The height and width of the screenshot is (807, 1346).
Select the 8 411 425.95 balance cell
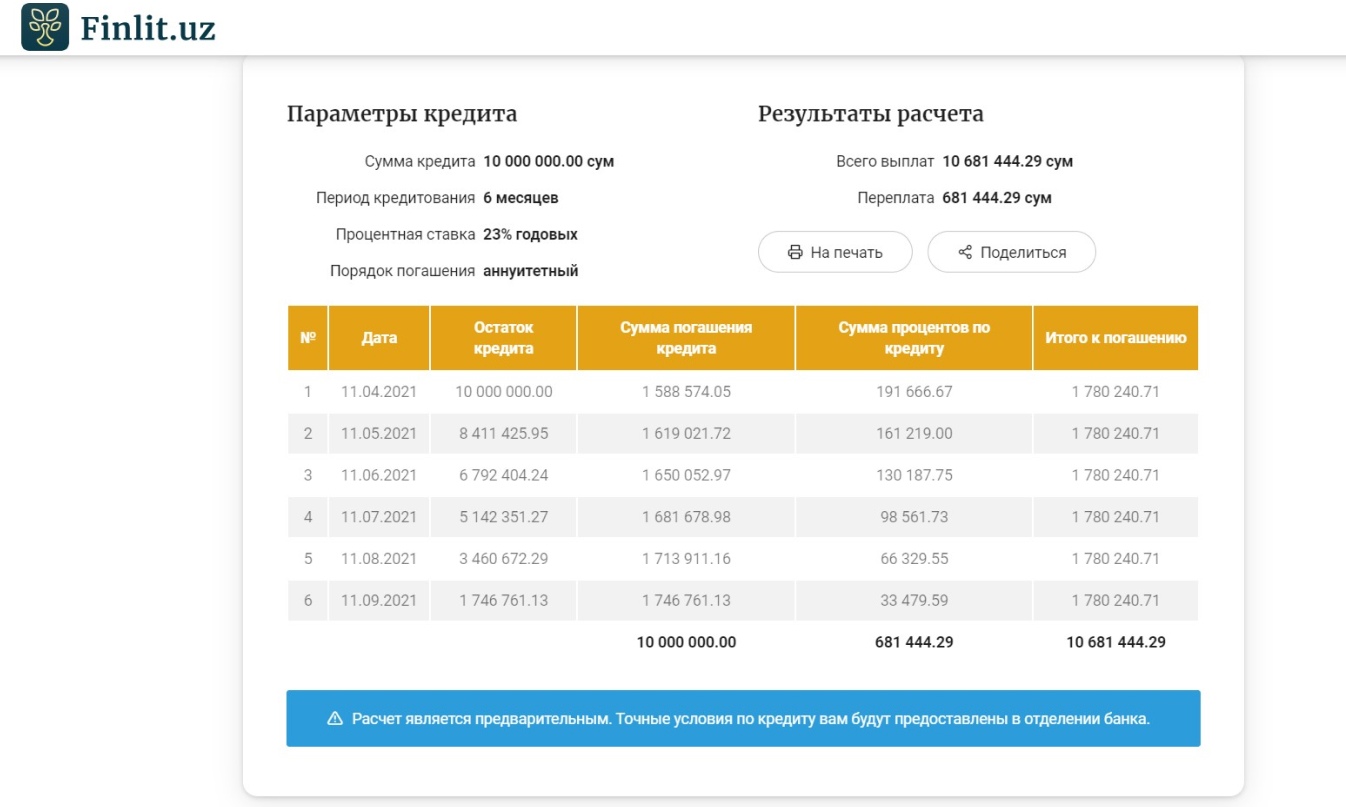(x=503, y=434)
